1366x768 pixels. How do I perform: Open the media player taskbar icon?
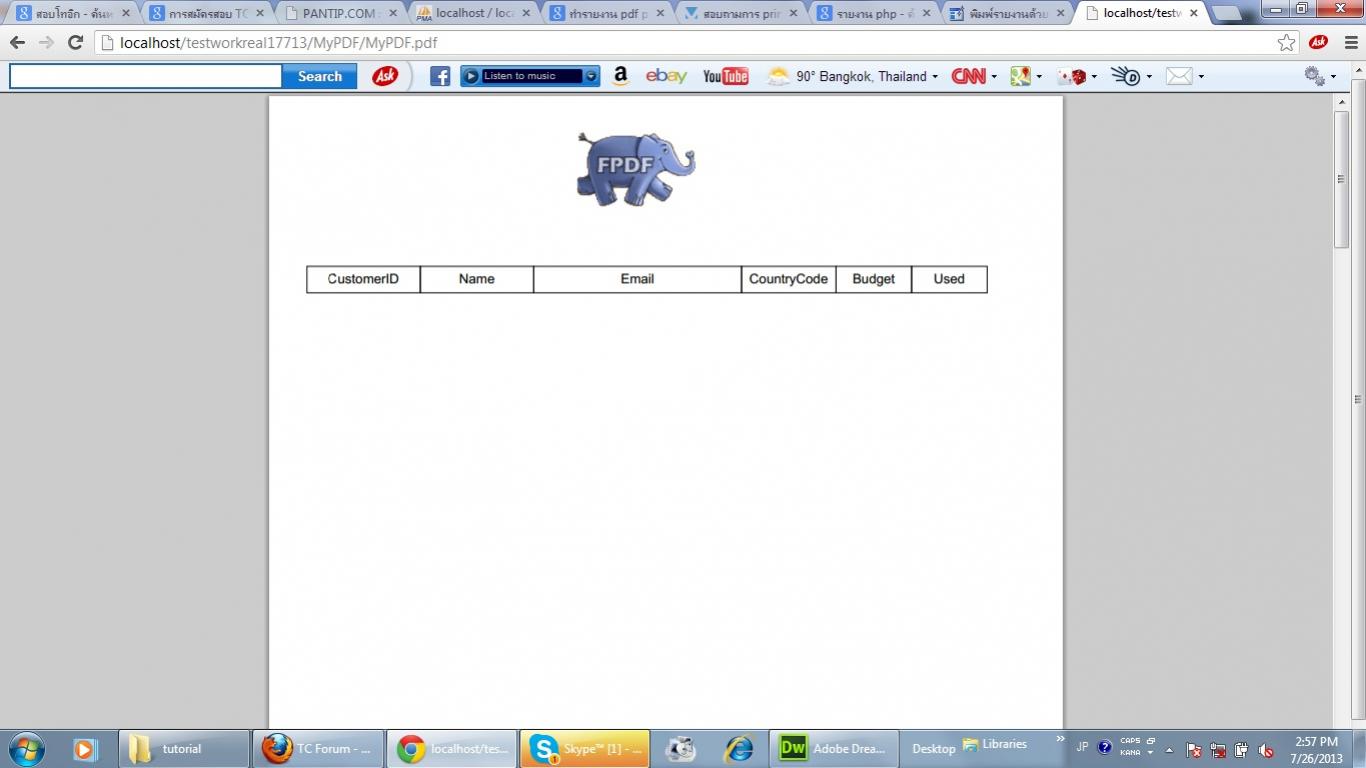click(x=85, y=749)
